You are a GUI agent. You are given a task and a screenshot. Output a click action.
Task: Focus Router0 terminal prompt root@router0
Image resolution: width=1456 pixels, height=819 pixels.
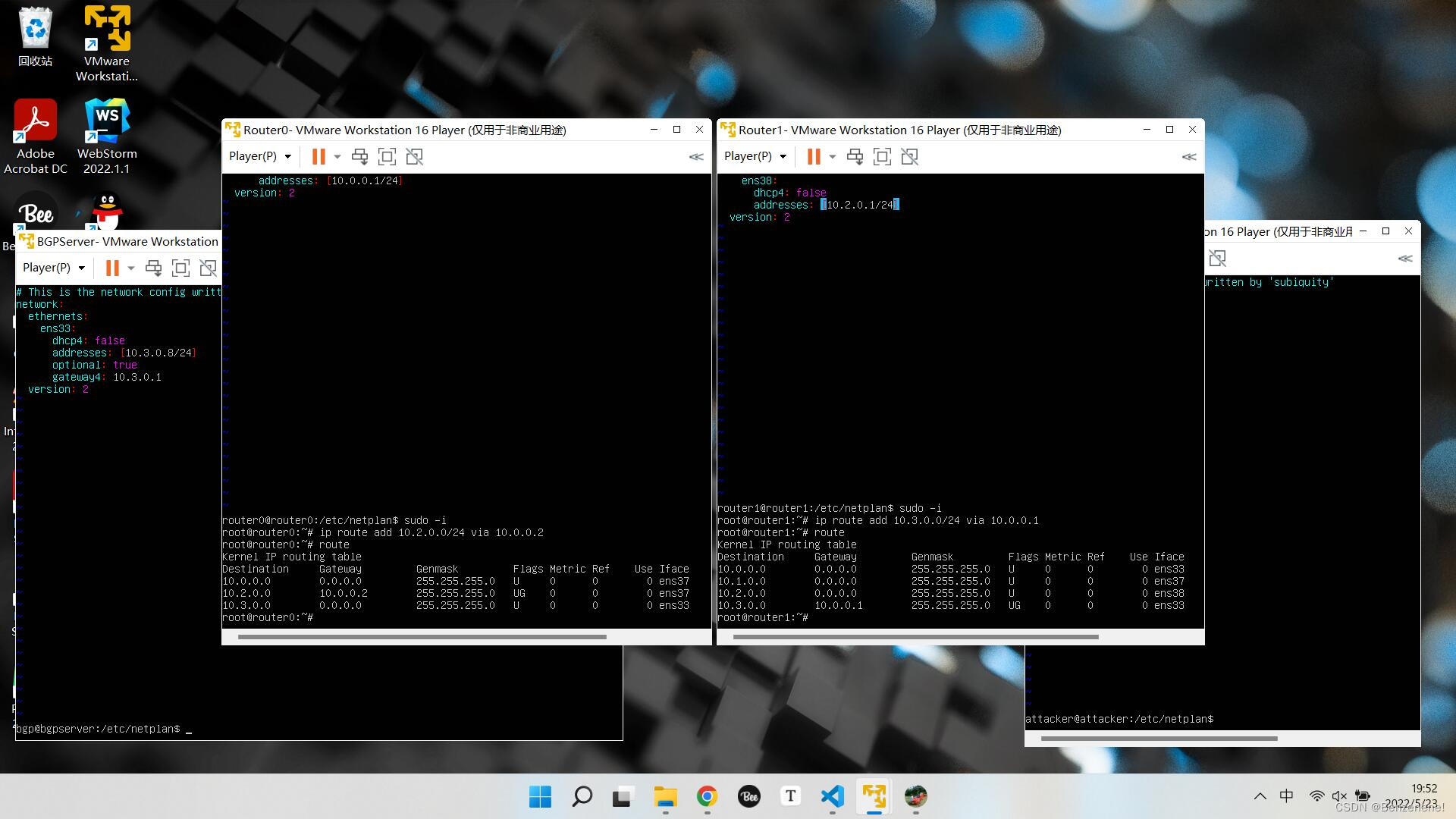[267, 617]
